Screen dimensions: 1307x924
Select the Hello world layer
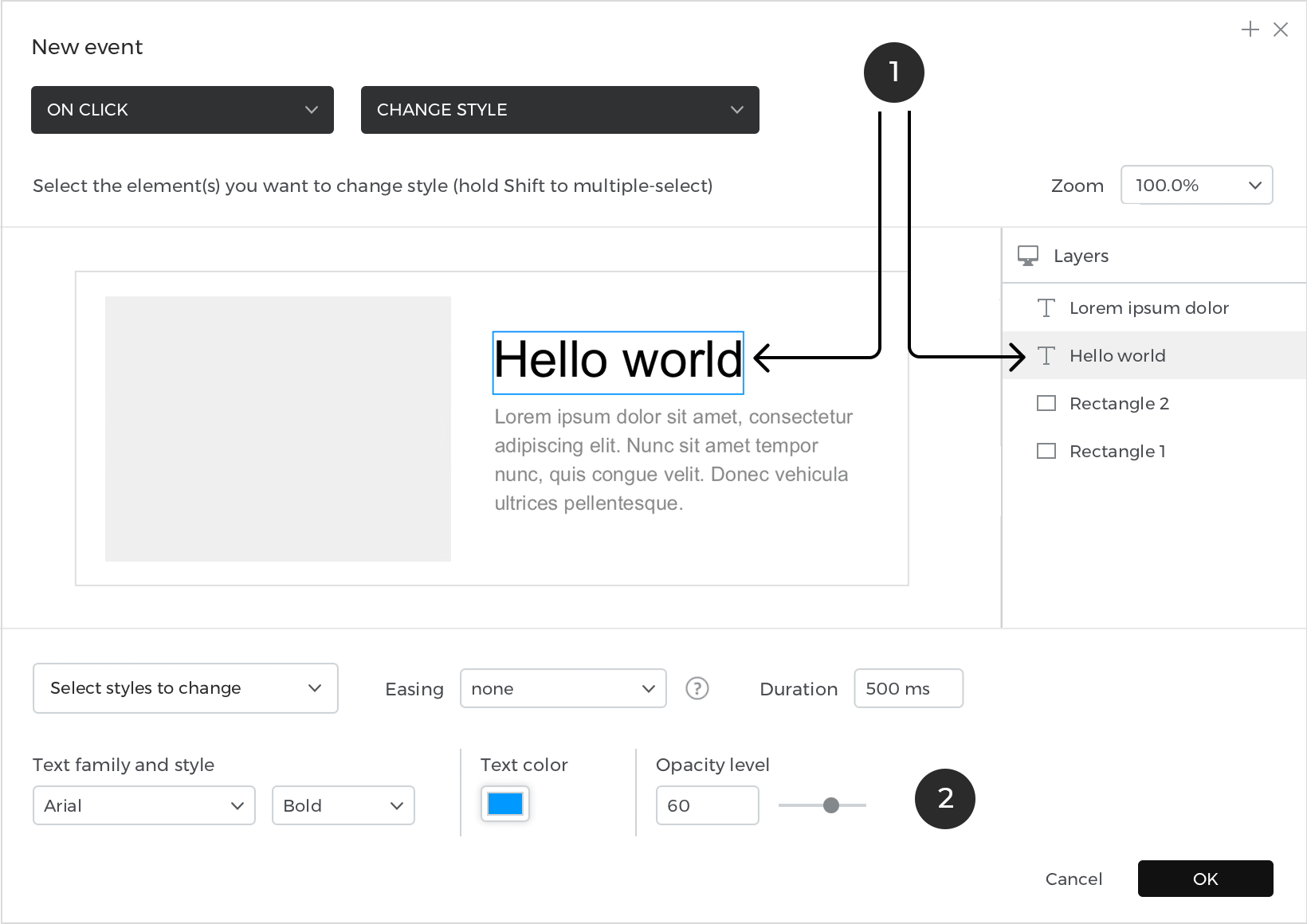click(x=1154, y=355)
